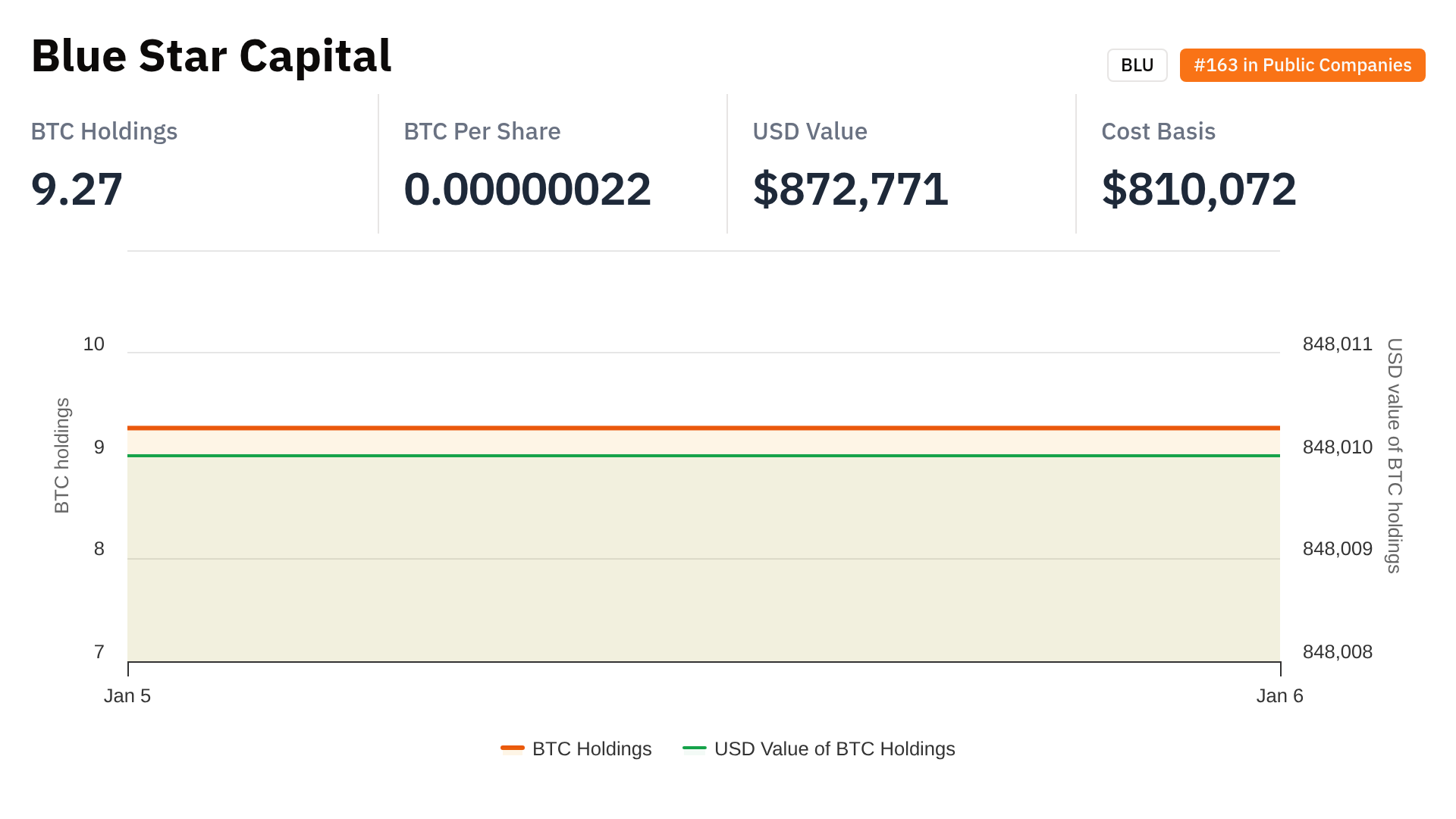Click the orange BTC Holdings chart line
Screen dimensions: 1456x819
point(704,428)
